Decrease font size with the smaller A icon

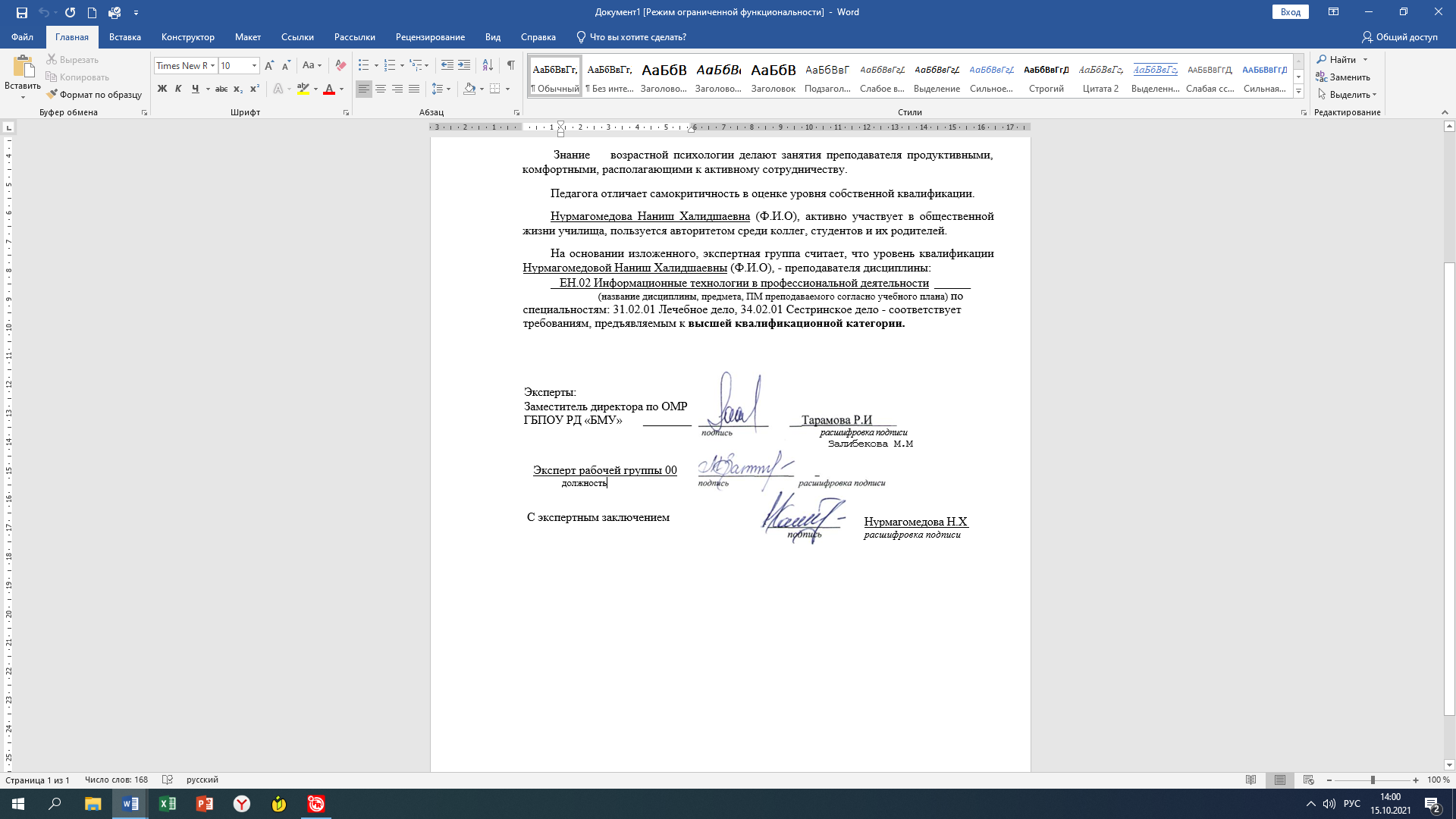286,65
